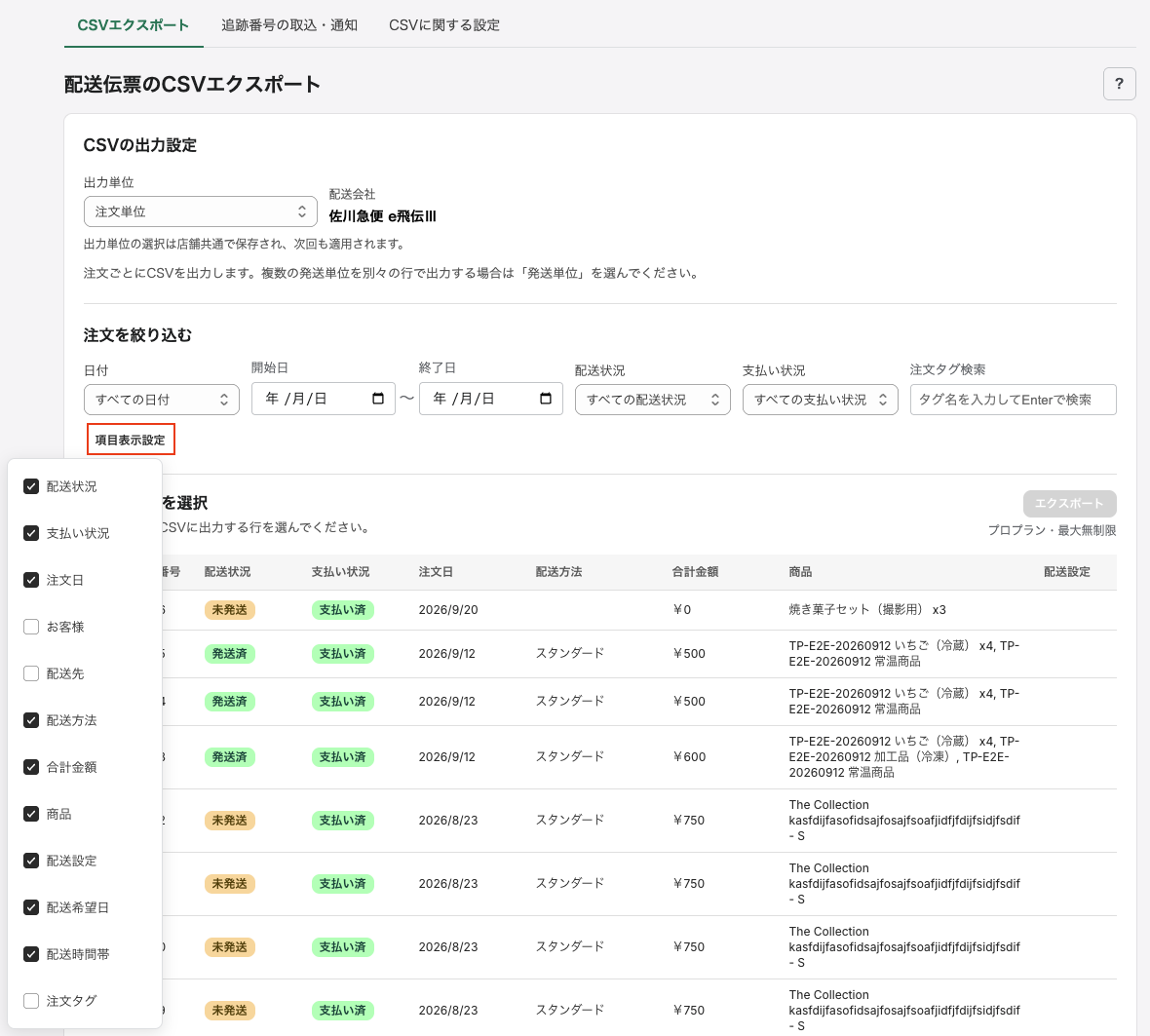Click the 商品 column header
The height and width of the screenshot is (1036, 1150).
(x=800, y=572)
